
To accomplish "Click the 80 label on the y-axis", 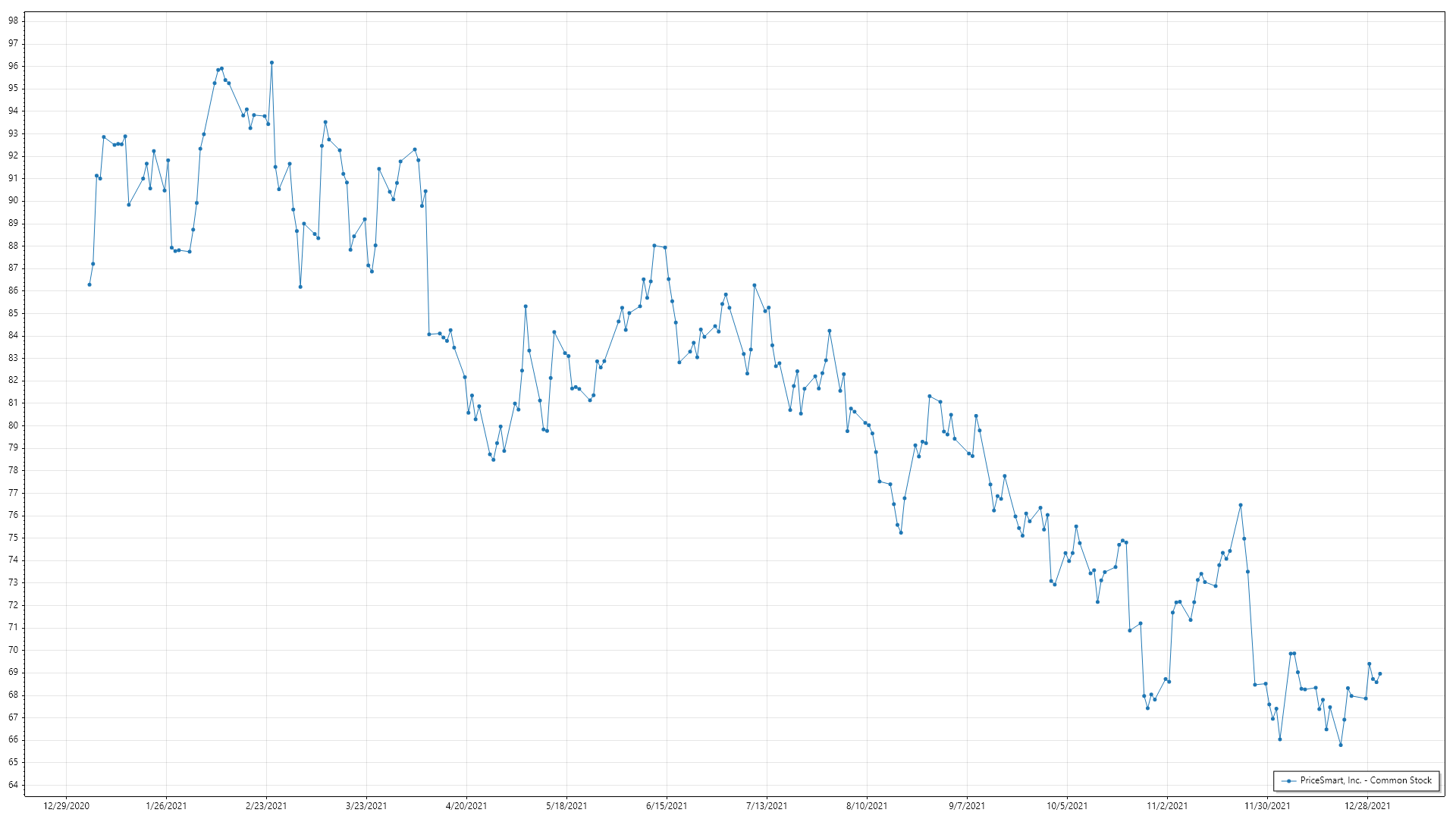I will point(13,425).
